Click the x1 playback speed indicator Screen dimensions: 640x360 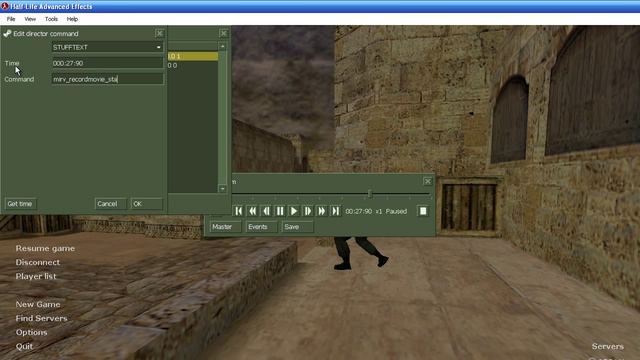(379, 211)
